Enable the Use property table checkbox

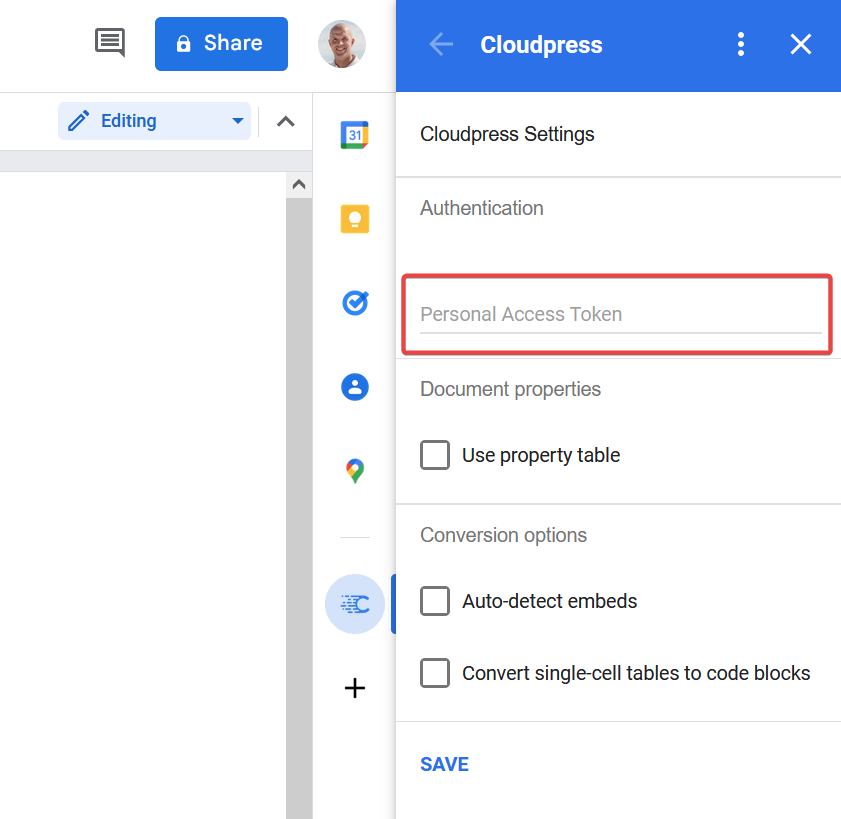(434, 455)
